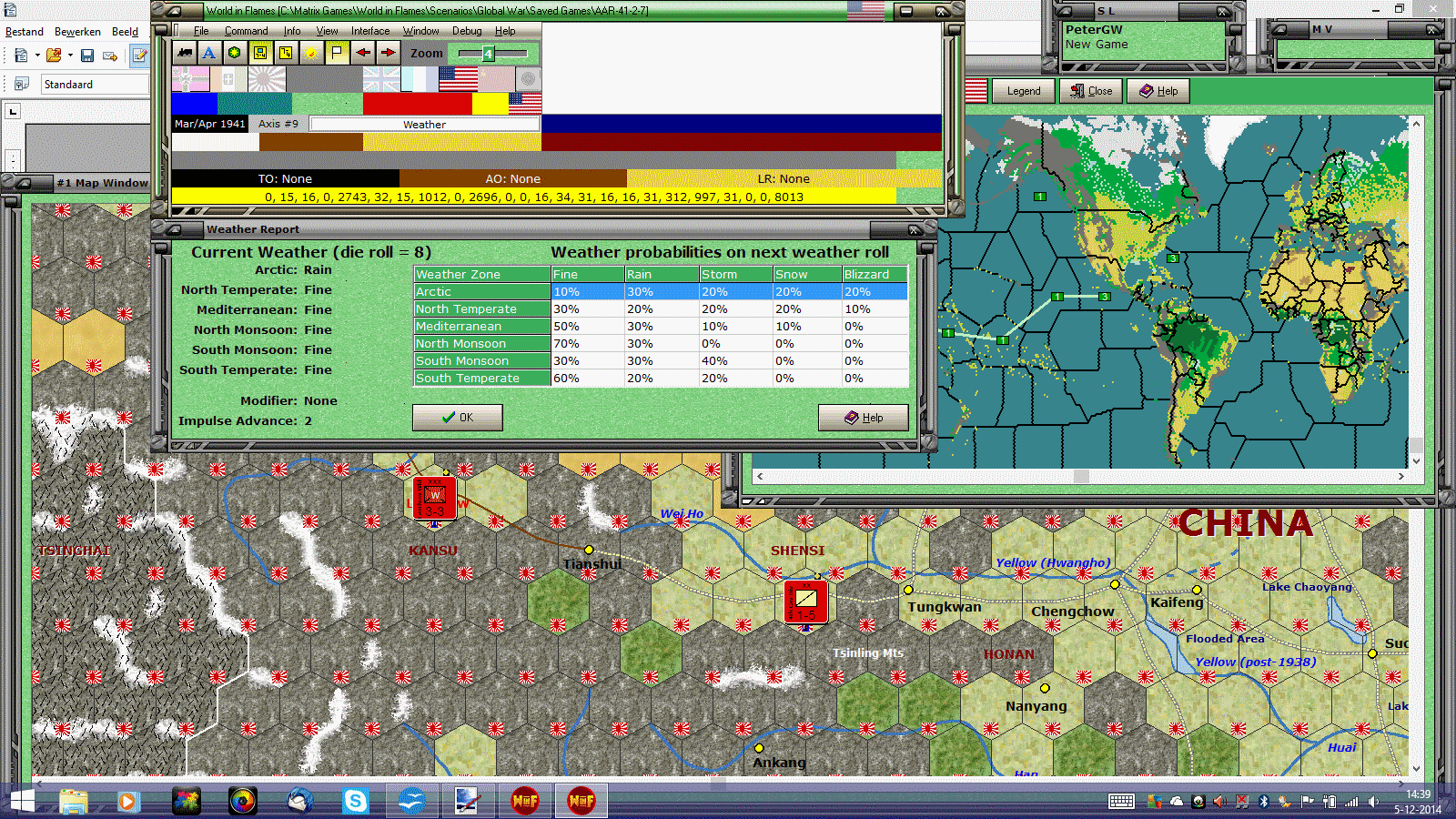Confirm the Weather Report with OK
The image size is (1456, 819).
point(457,418)
